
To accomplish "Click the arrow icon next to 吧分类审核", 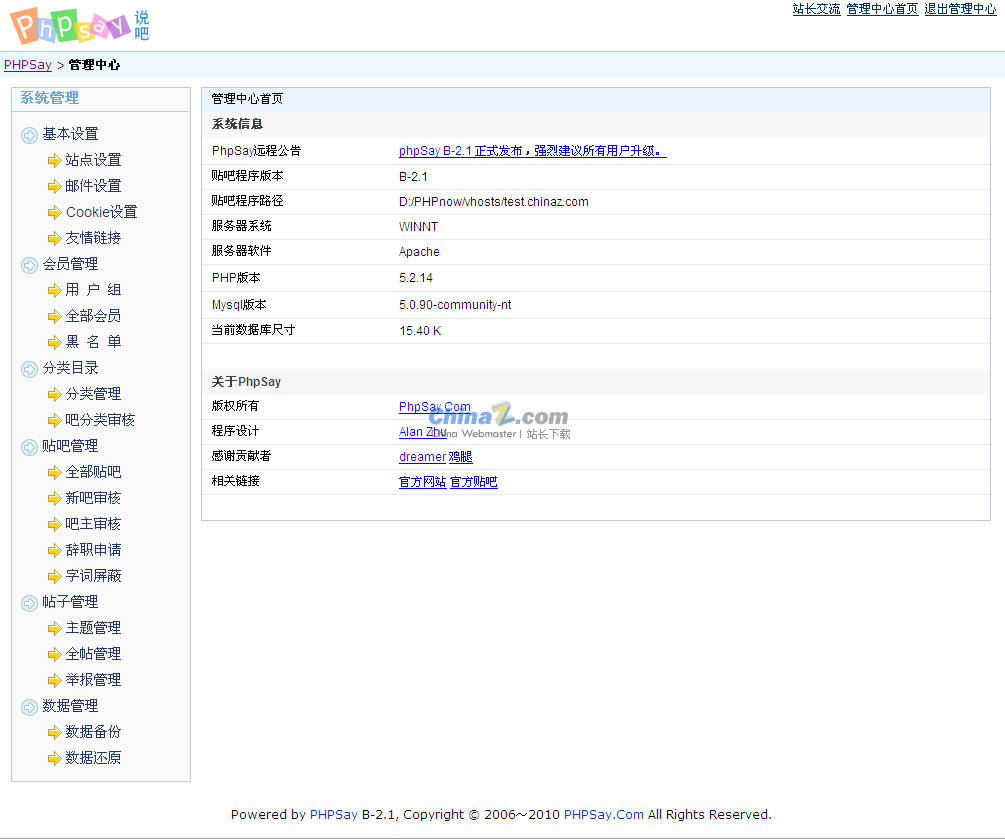I will tap(54, 421).
